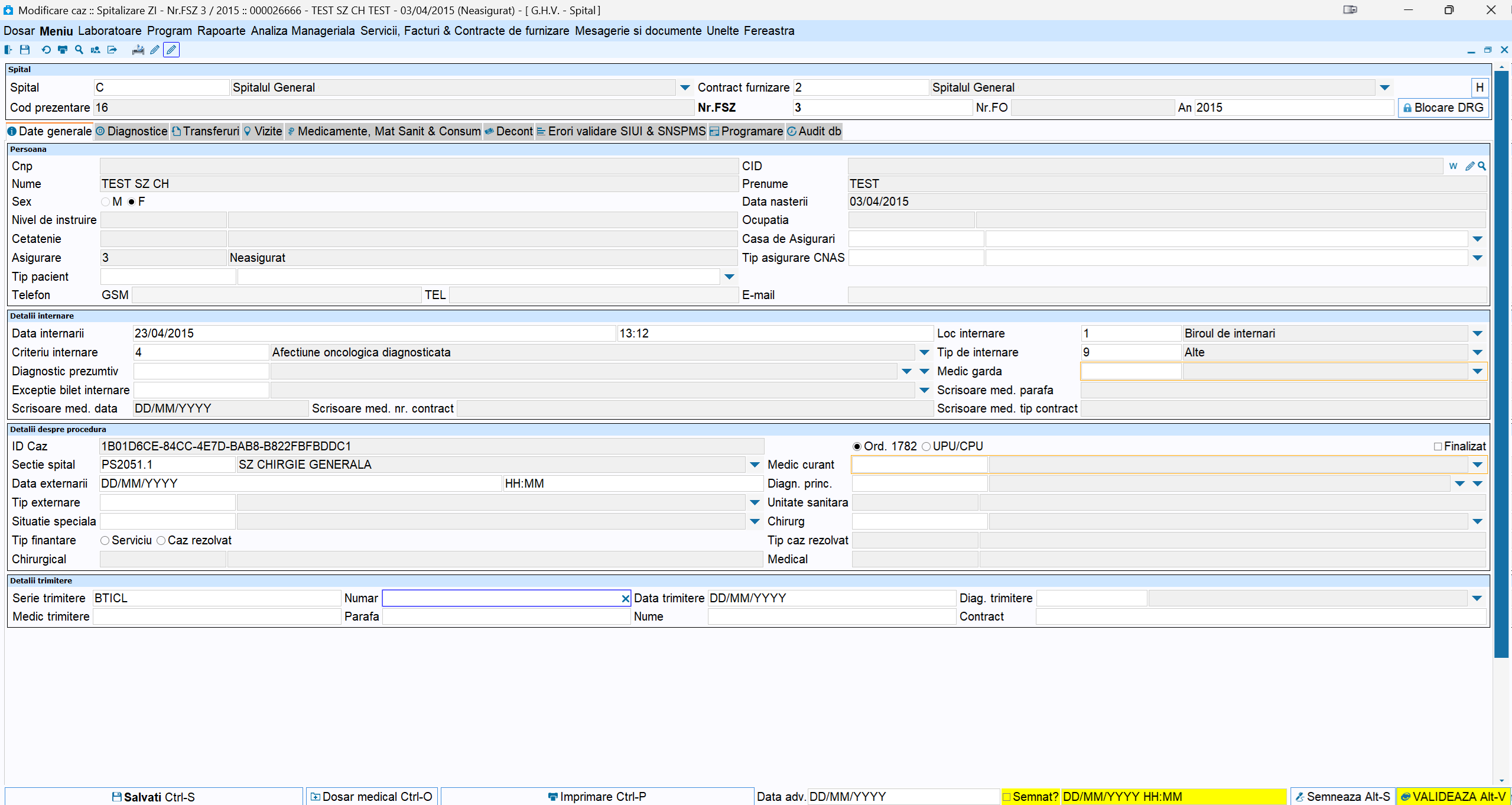Open Sectie spital dropdown arrow
This screenshot has width=1512, height=805.
pyautogui.click(x=755, y=465)
